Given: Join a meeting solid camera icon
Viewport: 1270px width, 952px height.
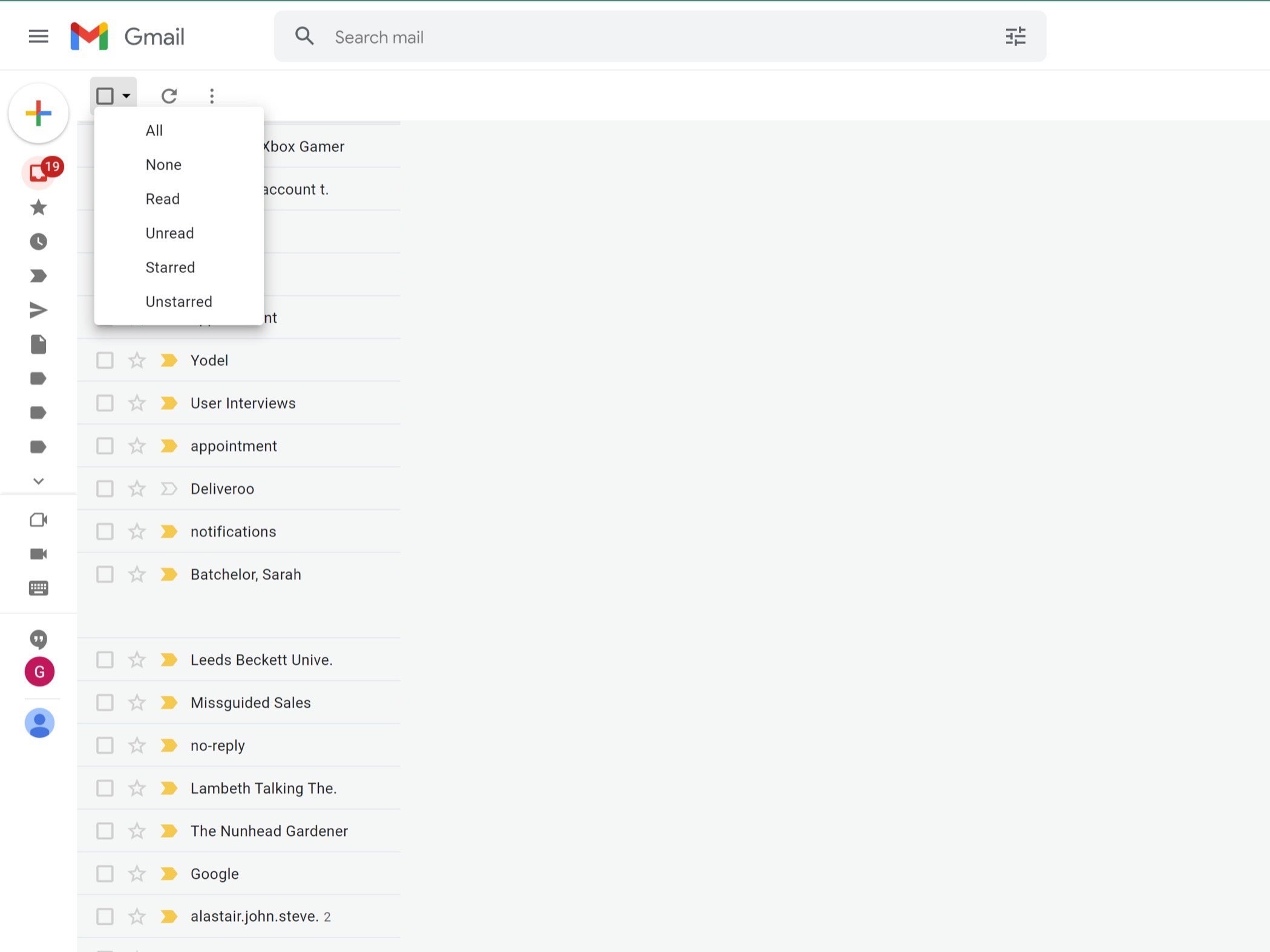Looking at the screenshot, I should coord(38,554).
